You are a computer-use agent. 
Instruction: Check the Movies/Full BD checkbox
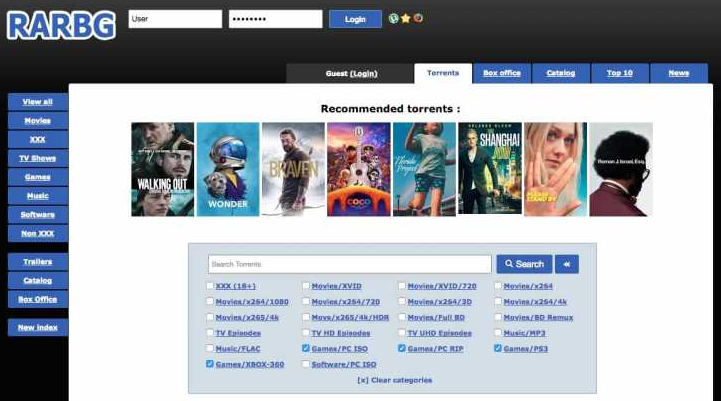[402, 317]
